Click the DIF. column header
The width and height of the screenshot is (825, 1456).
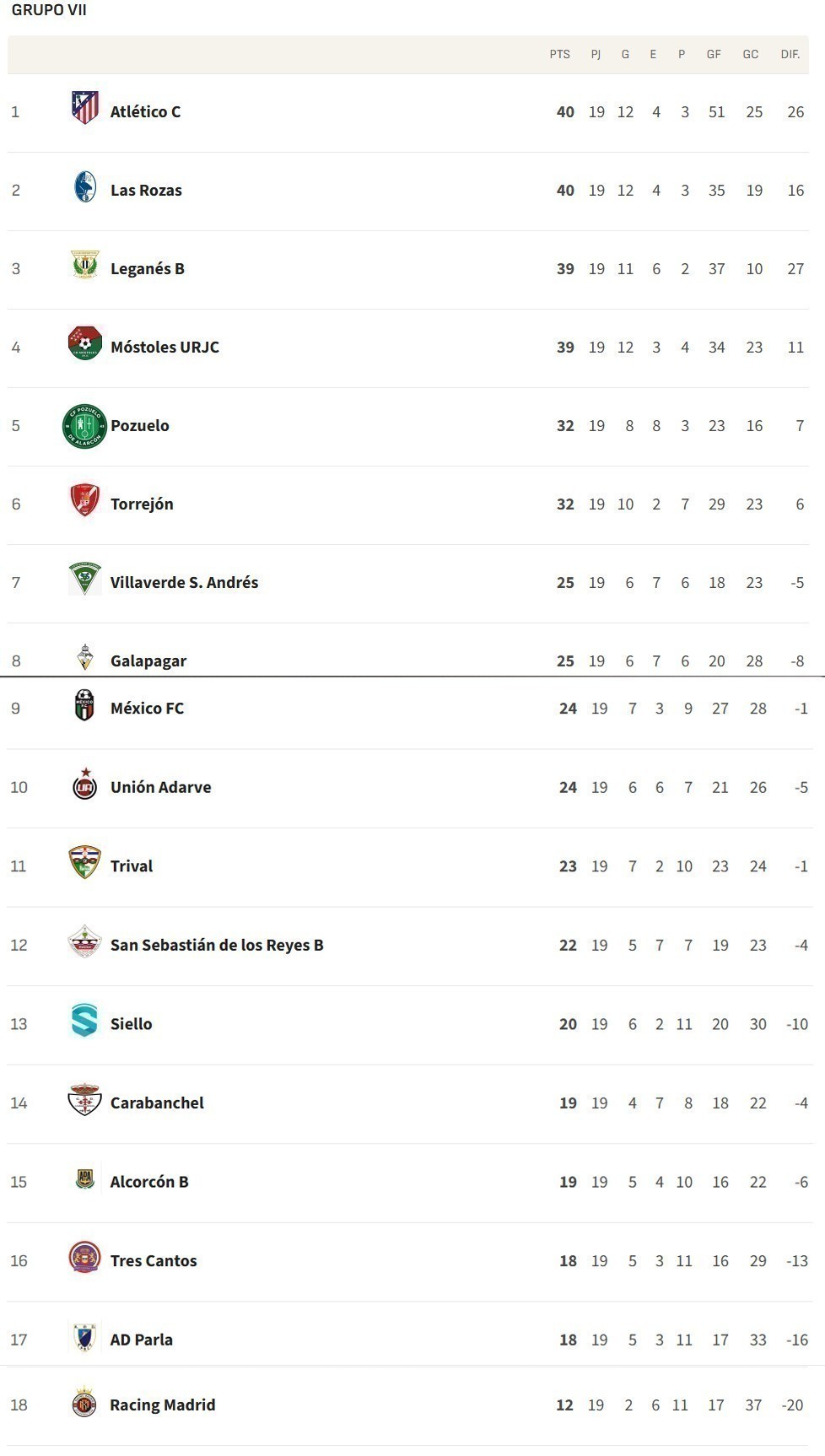click(x=790, y=55)
